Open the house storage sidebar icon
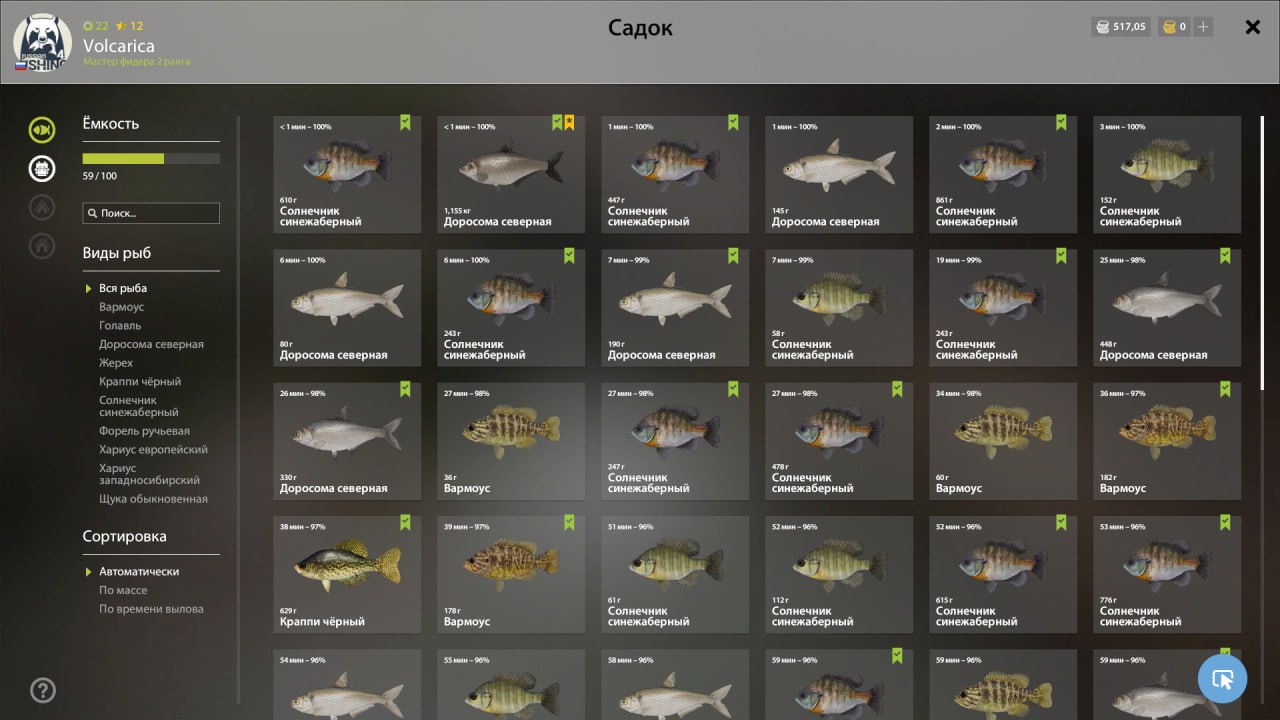1280x720 pixels. point(42,245)
